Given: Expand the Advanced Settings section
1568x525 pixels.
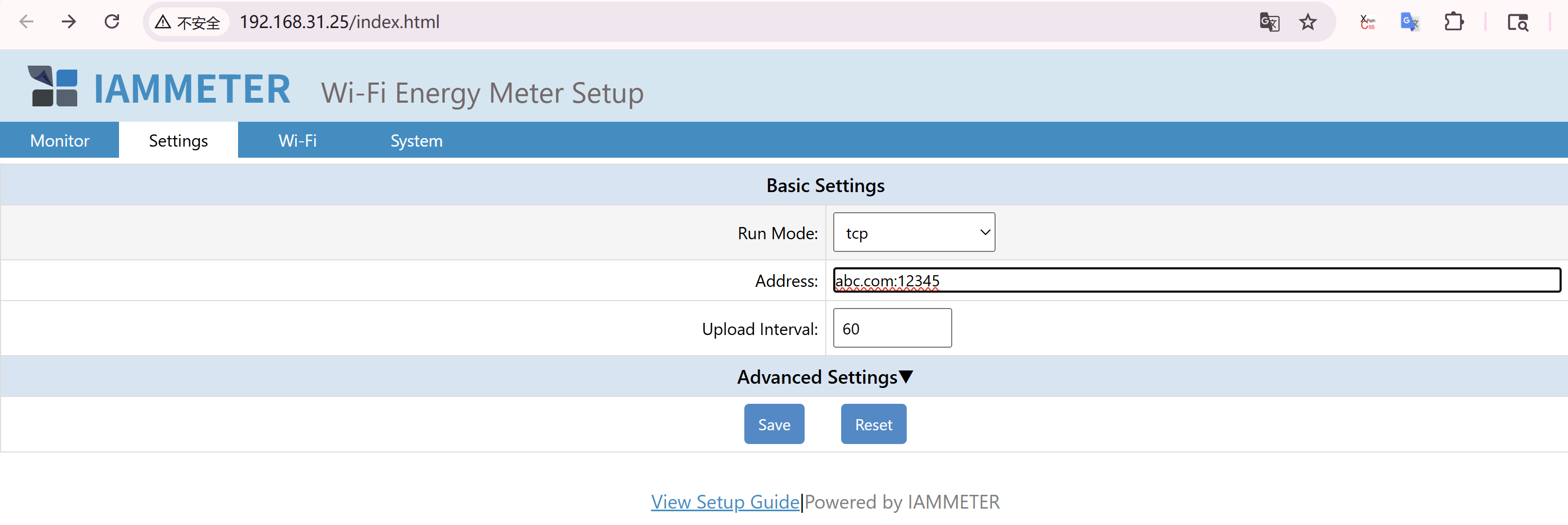Looking at the screenshot, I should 825,377.
